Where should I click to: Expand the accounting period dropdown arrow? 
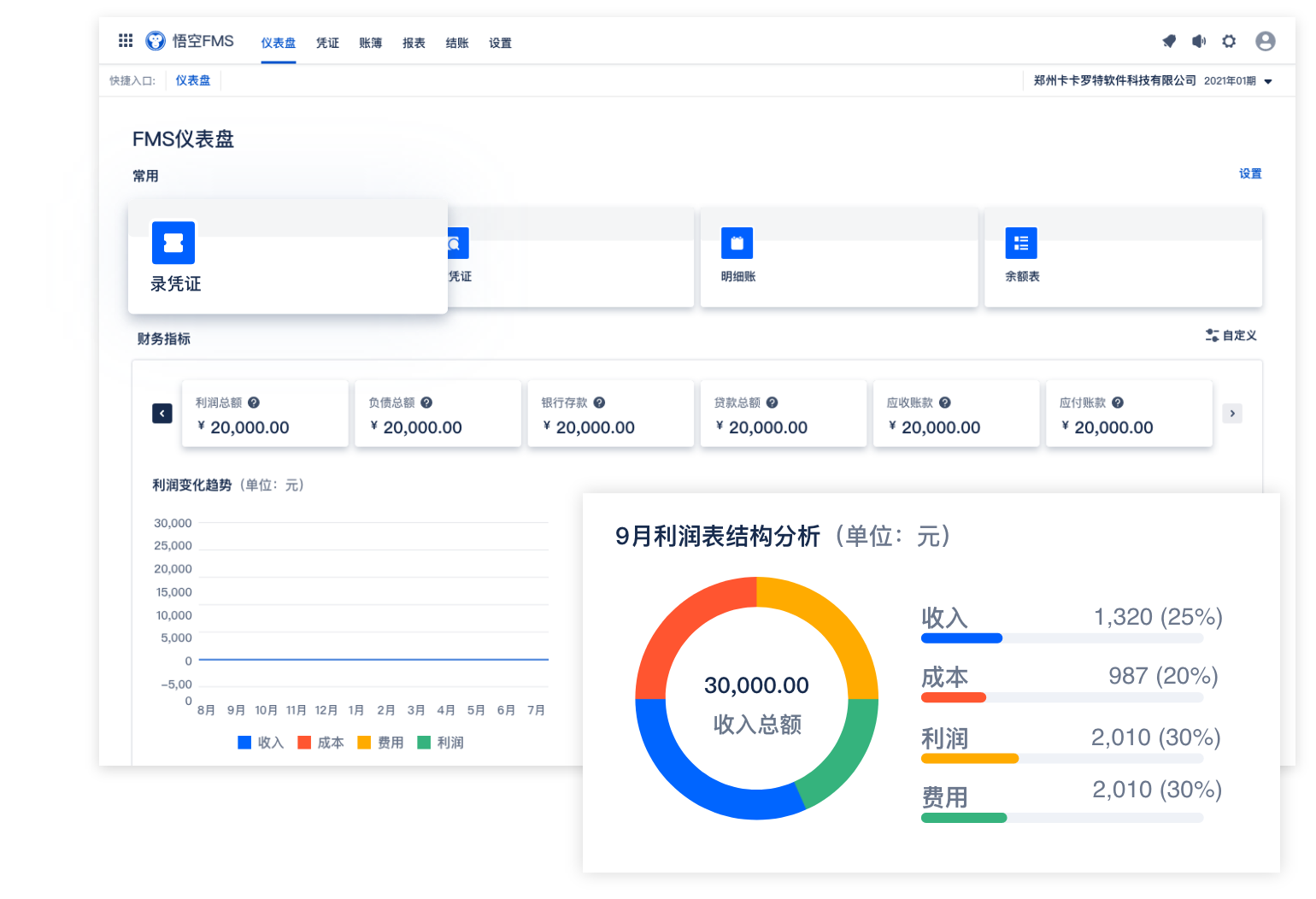point(1268,81)
